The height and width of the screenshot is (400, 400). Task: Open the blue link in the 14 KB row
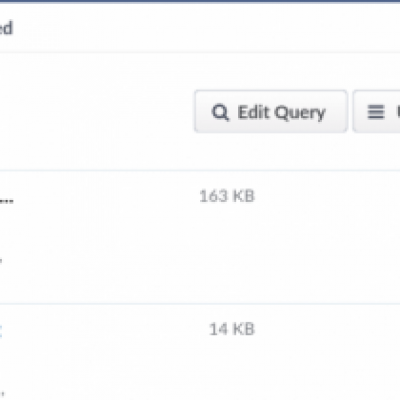point(1,331)
